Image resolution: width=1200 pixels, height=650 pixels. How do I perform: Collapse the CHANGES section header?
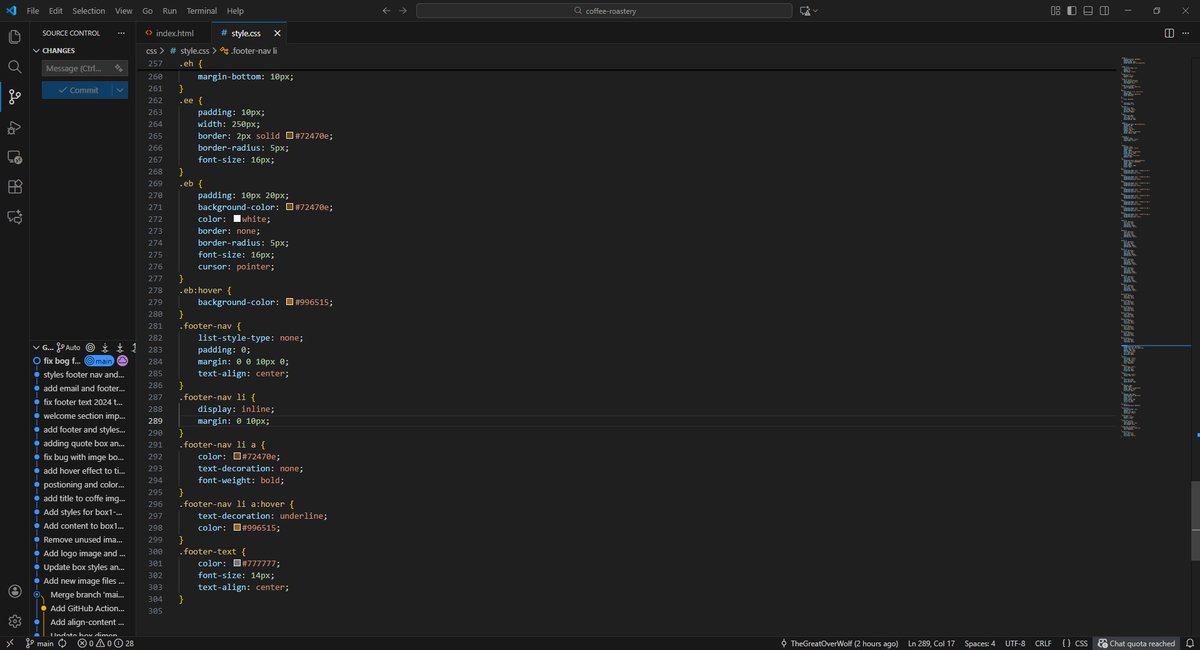click(x=58, y=50)
